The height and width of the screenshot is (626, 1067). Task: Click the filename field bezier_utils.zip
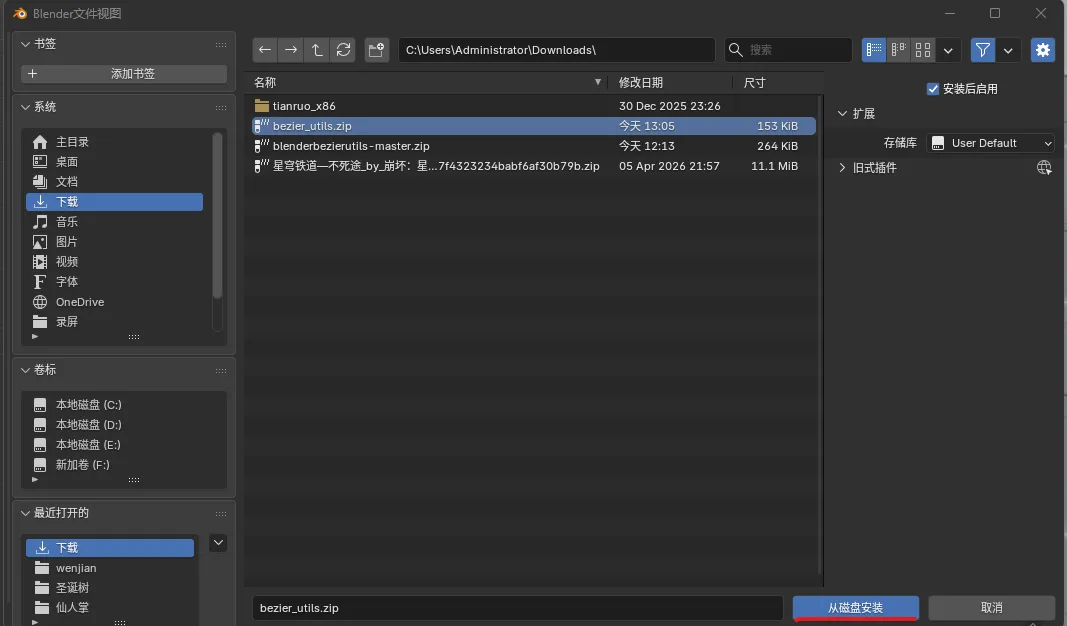[x=518, y=608]
